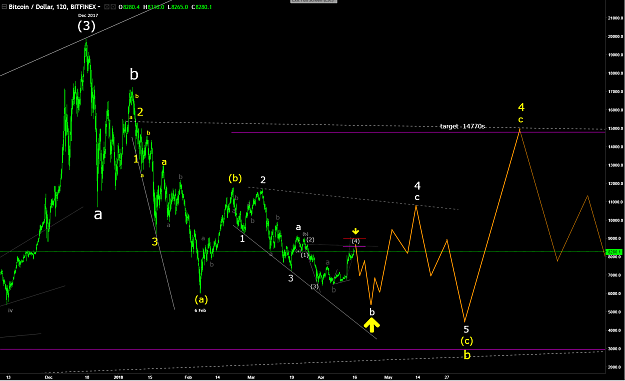Click the Dec label on the time axis
Screen dimensions: 625x381
click(x=49, y=377)
